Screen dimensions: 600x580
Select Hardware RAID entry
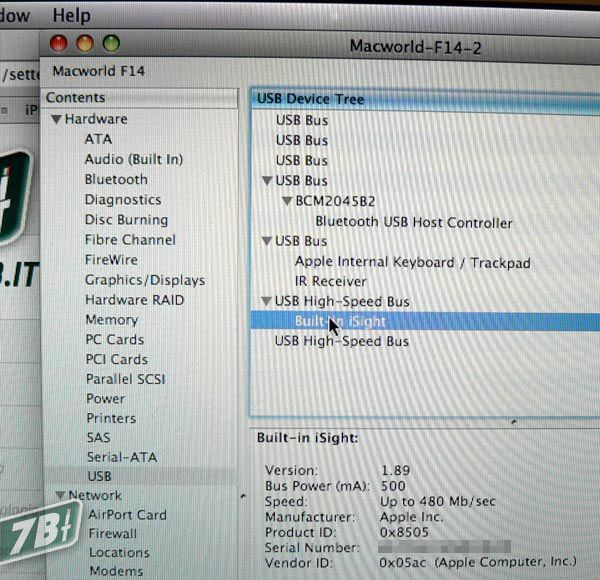(135, 300)
